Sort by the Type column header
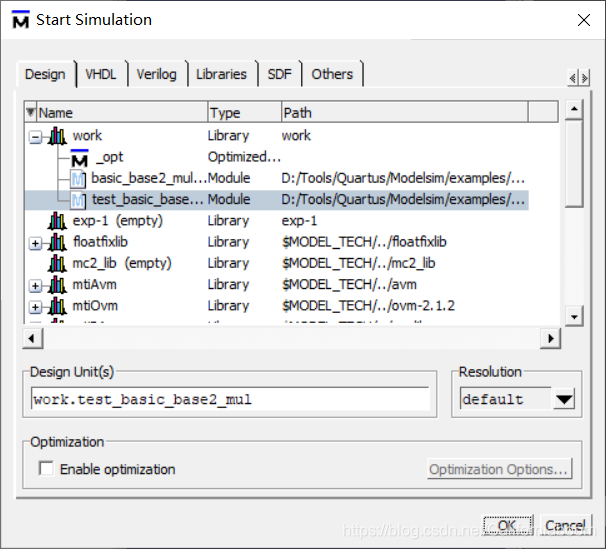606x549 pixels. 244,112
